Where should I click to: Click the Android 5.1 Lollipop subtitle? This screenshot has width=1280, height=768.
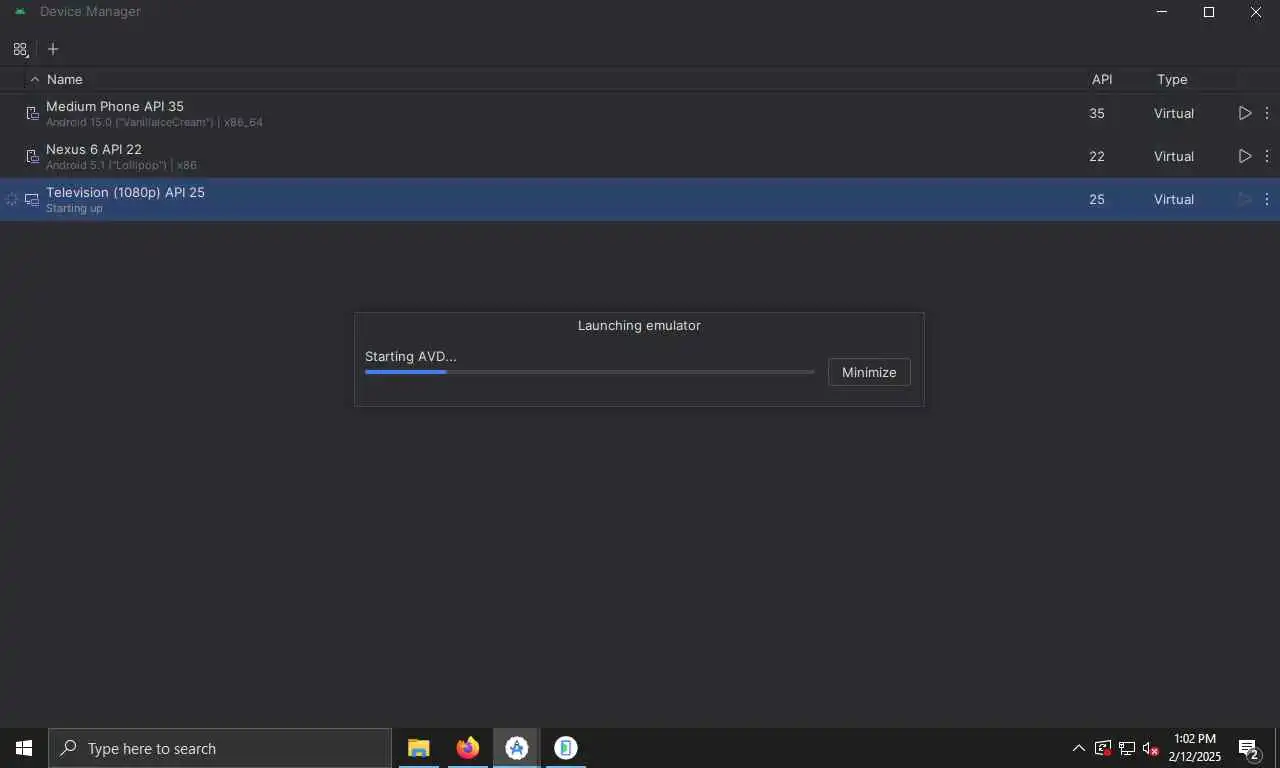pyautogui.click(x=121, y=165)
